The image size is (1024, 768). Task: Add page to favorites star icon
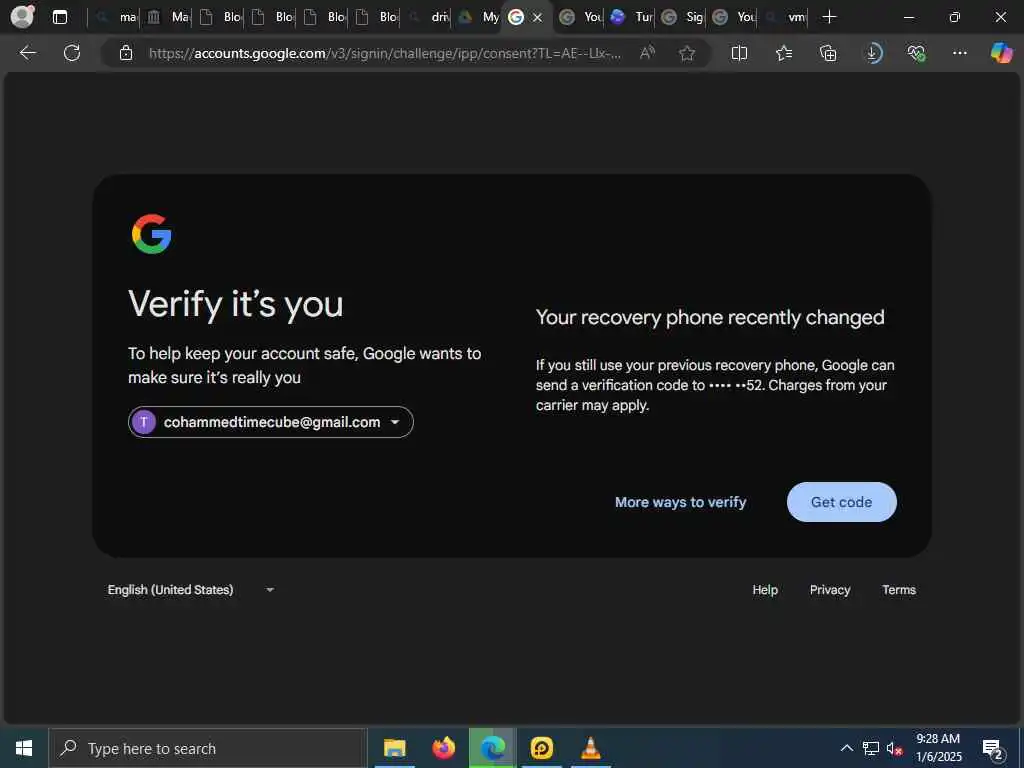coord(686,53)
